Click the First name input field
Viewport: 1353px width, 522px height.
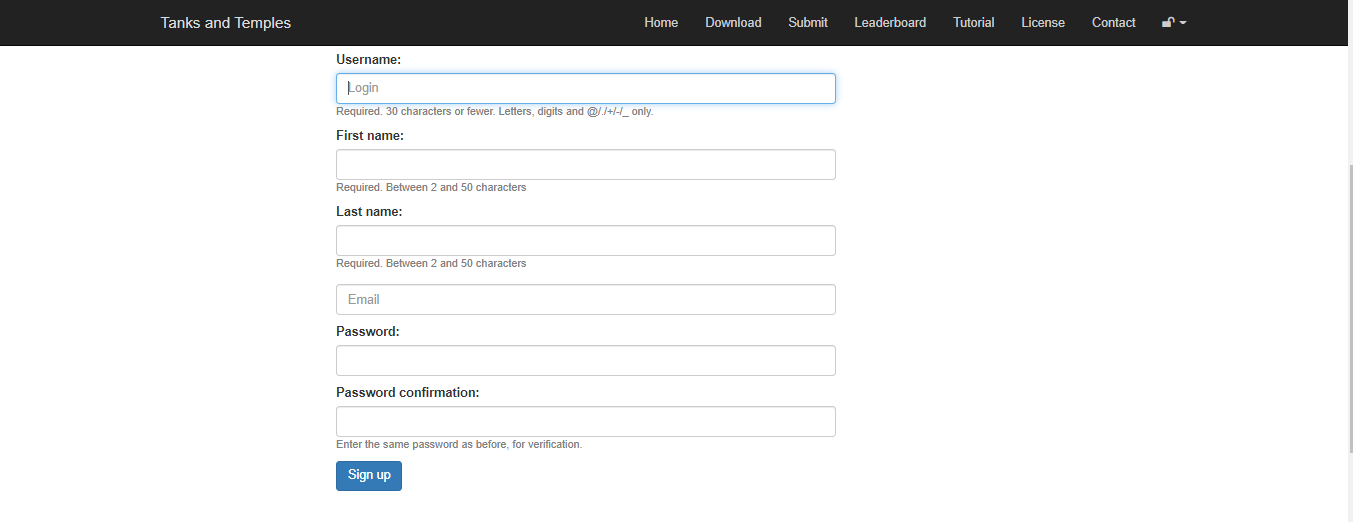(x=586, y=164)
